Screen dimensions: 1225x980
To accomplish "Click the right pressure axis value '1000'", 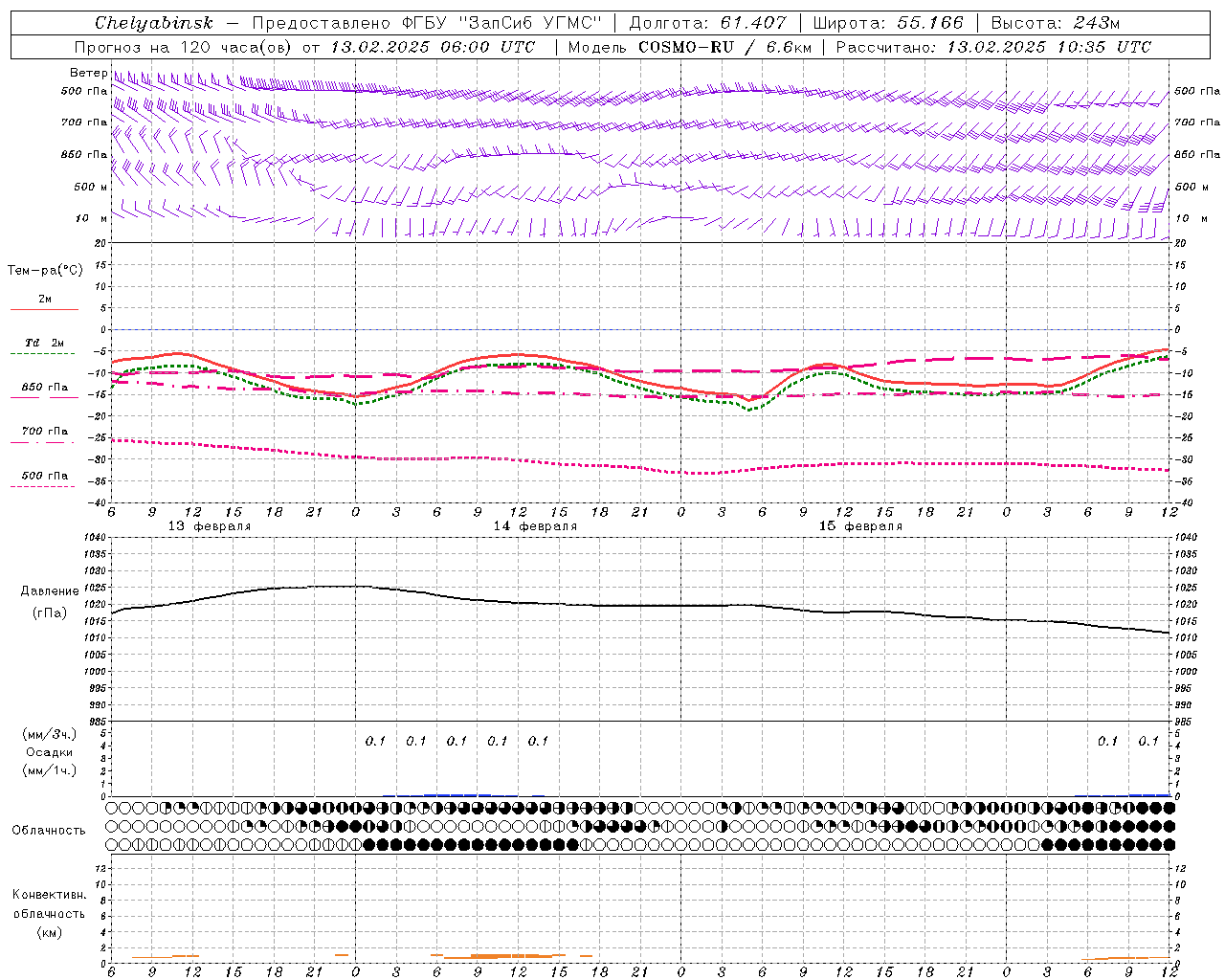I will tap(1186, 672).
